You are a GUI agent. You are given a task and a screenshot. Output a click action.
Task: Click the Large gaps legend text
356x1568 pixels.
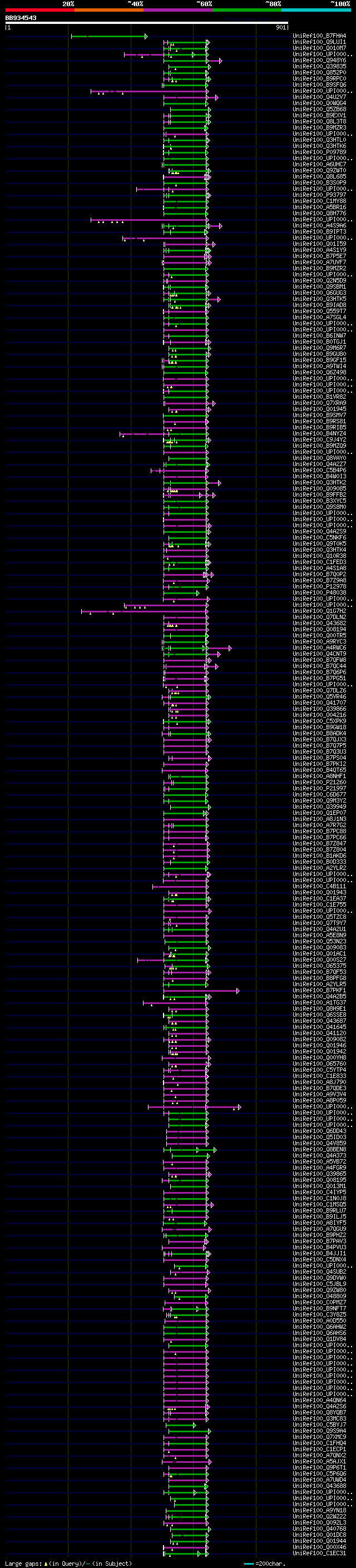[23, 1564]
